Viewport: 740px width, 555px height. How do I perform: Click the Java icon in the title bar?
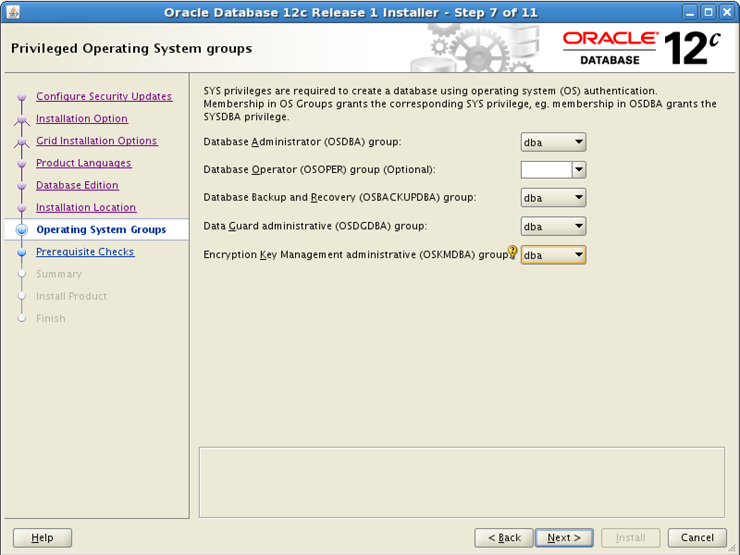(x=13, y=12)
